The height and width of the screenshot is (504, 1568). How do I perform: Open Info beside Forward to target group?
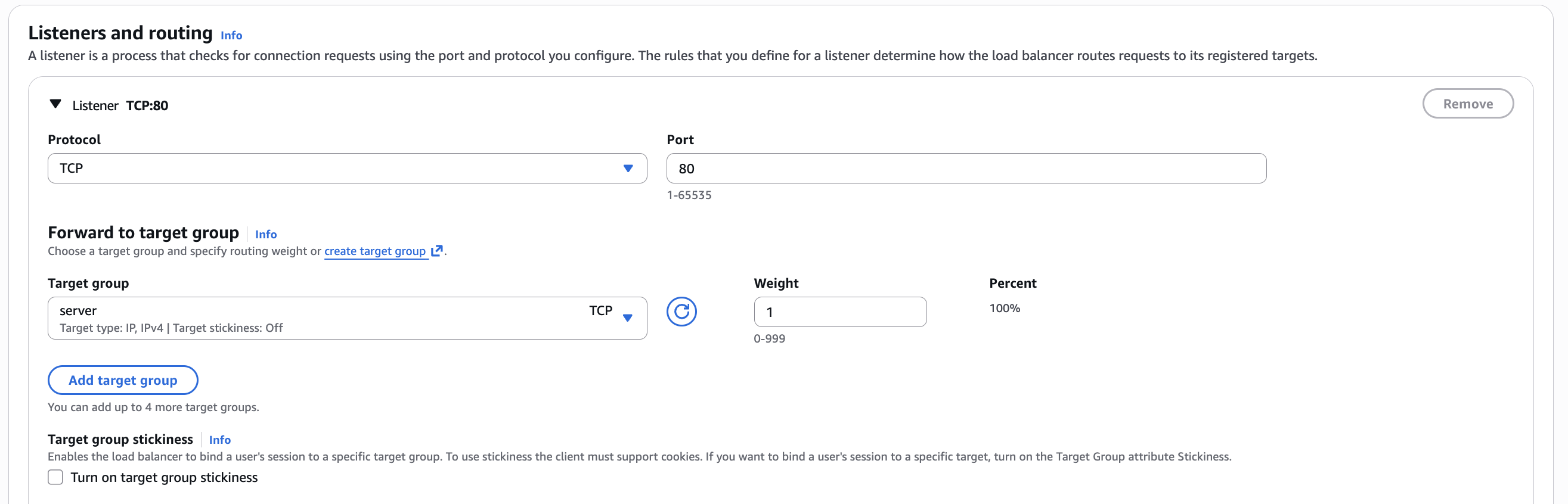tap(265, 234)
